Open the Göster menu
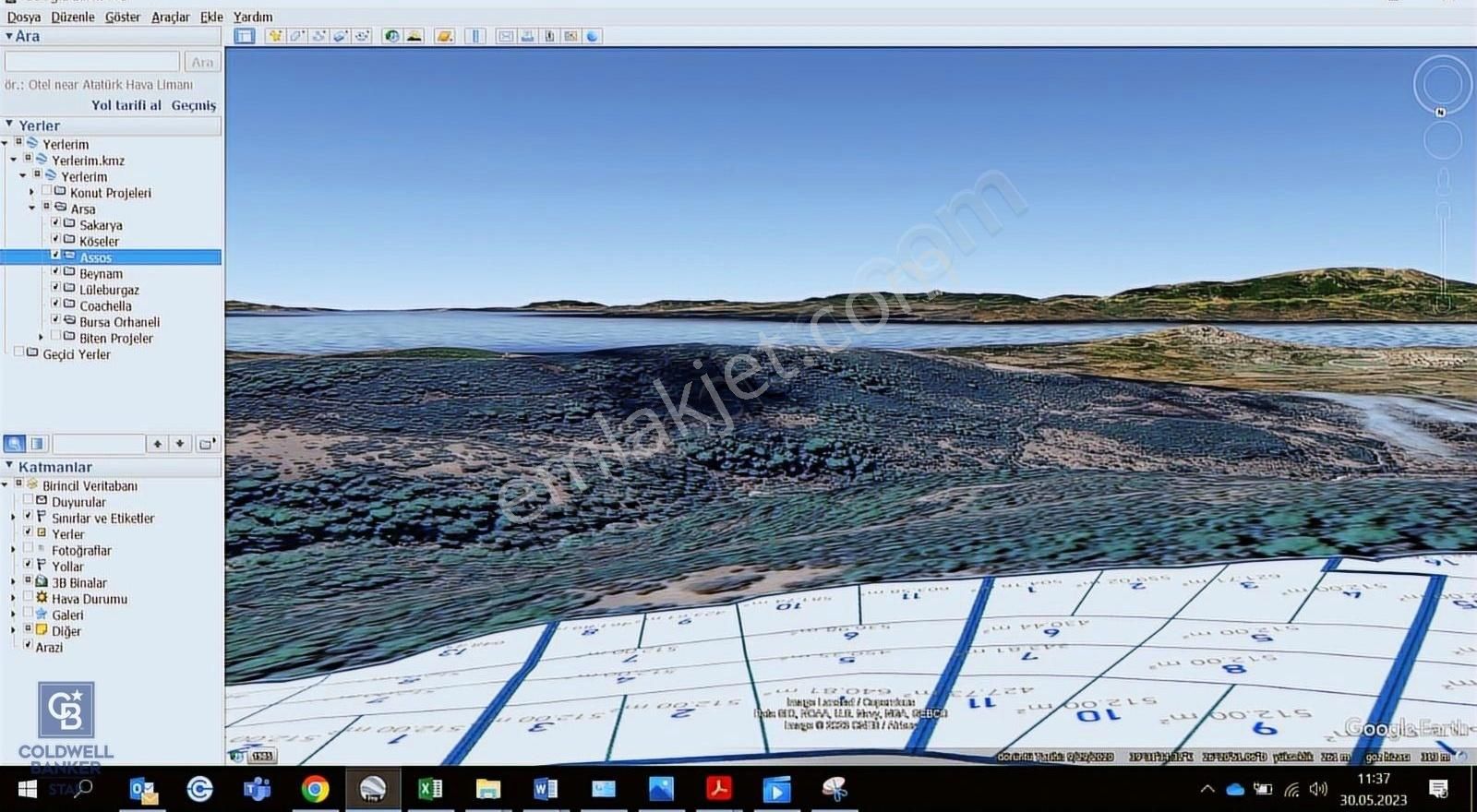 point(123,17)
